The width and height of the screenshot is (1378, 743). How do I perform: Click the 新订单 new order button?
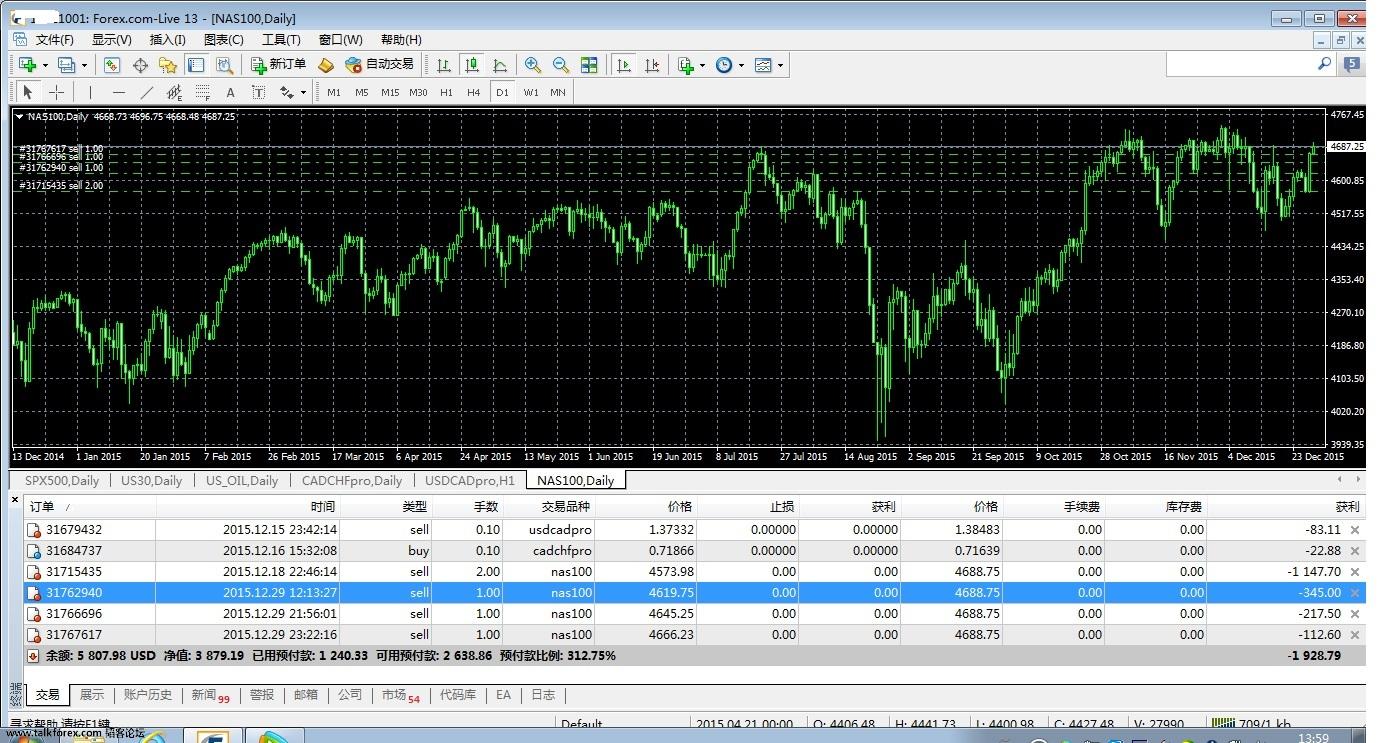pos(278,65)
